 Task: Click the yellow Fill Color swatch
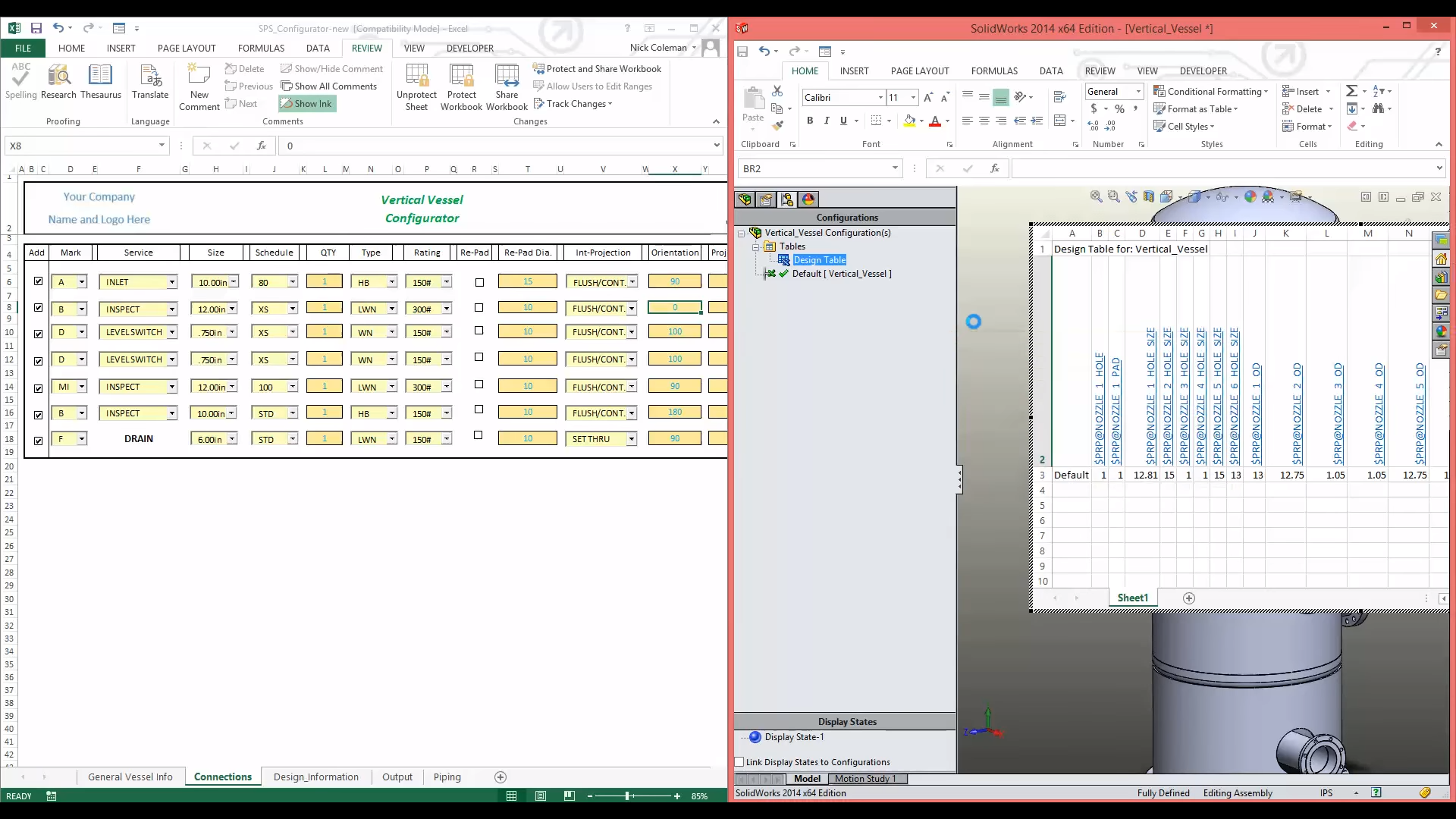(x=909, y=121)
